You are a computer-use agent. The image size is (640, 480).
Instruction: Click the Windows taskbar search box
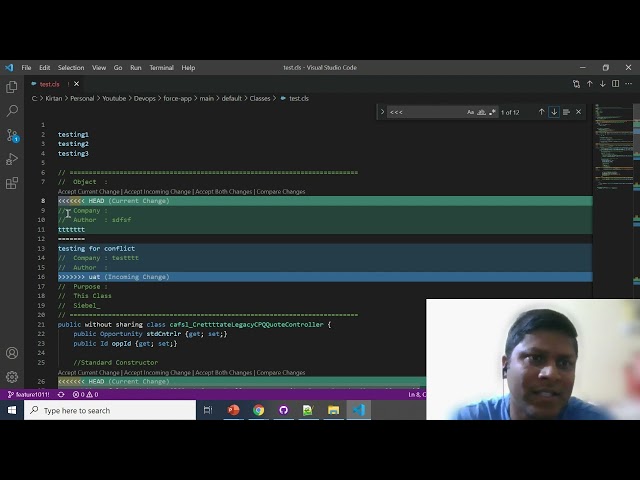pos(110,410)
